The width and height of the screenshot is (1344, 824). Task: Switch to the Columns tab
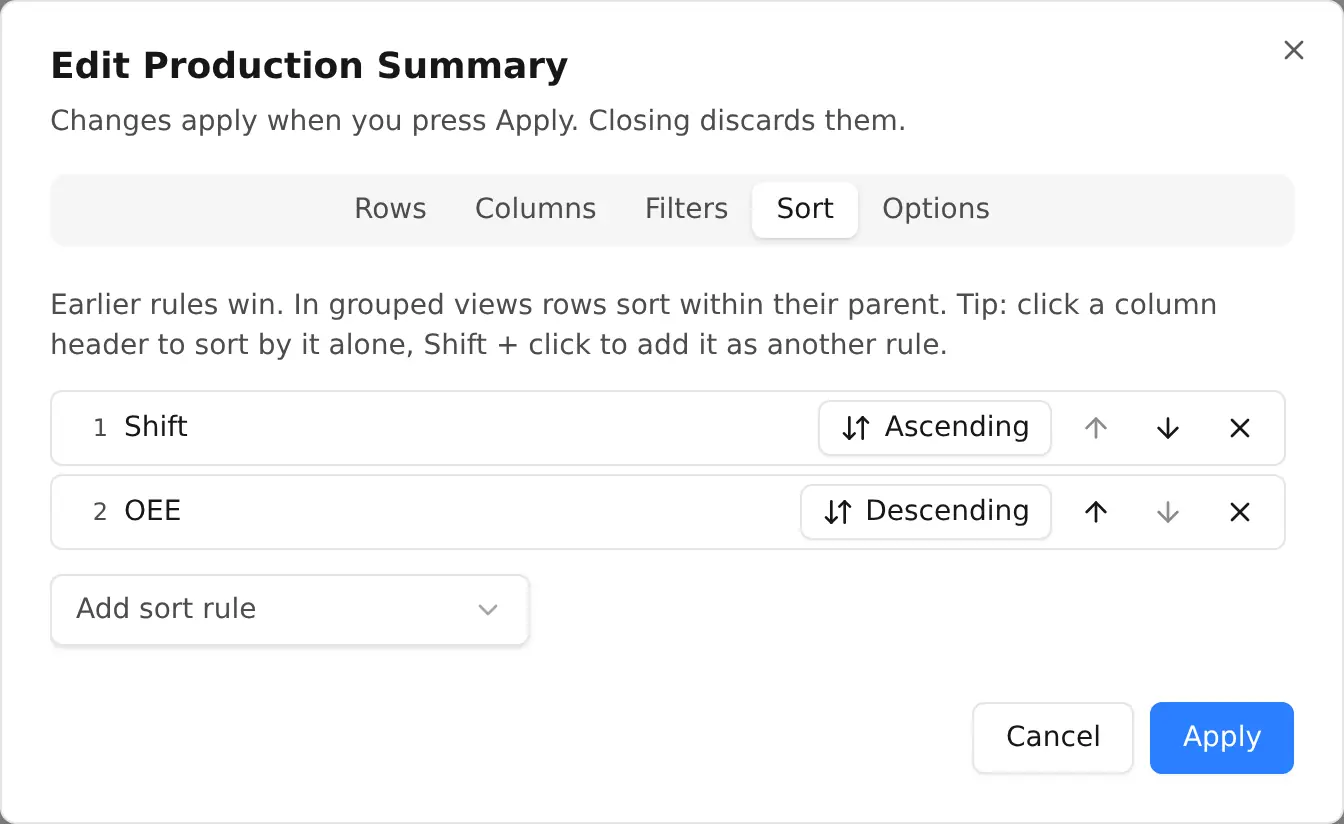point(535,209)
